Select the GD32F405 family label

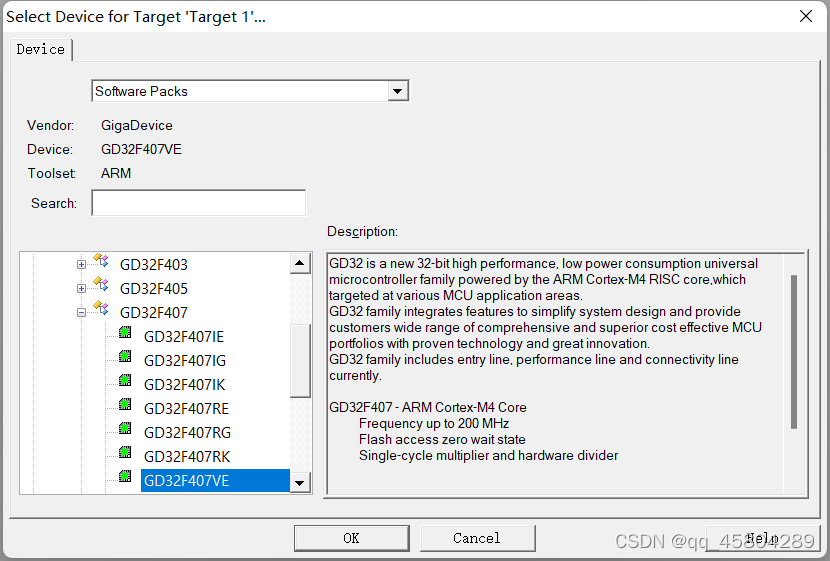154,288
